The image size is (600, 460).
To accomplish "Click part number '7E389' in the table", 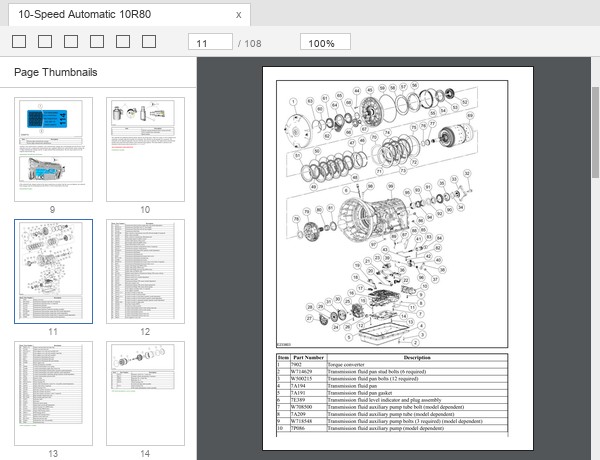I will [298, 400].
